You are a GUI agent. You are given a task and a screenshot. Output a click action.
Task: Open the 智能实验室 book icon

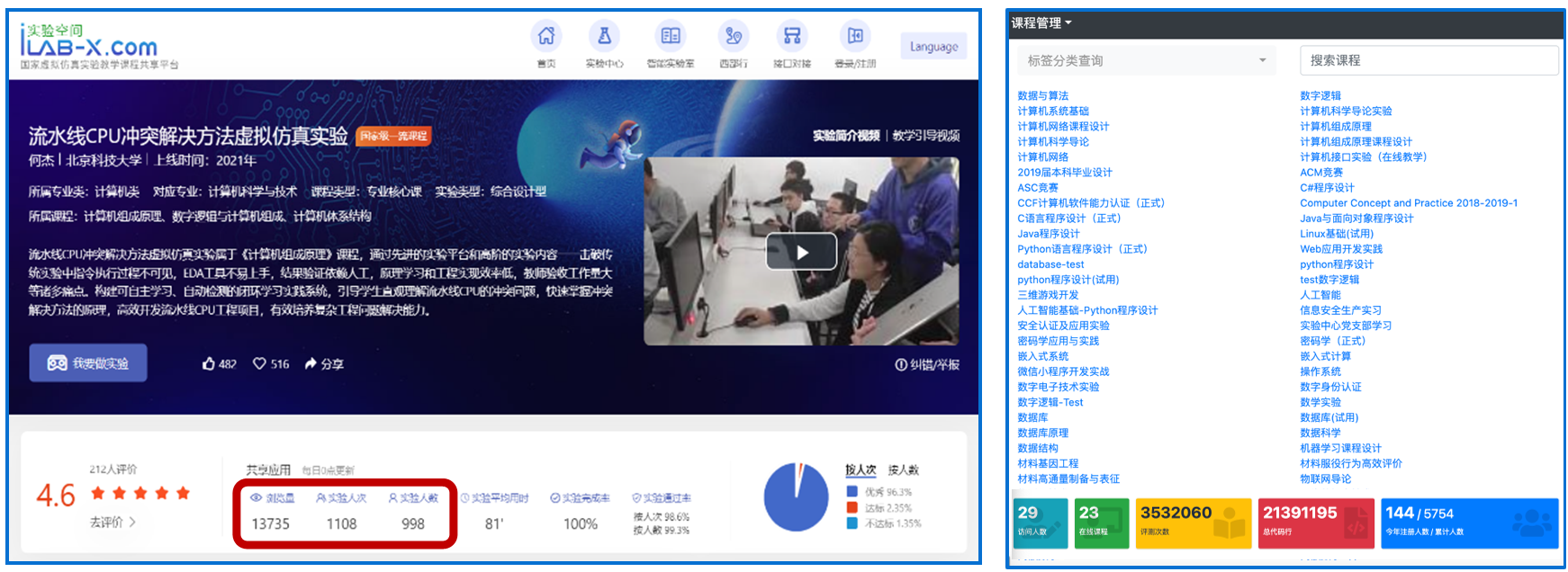(670, 36)
